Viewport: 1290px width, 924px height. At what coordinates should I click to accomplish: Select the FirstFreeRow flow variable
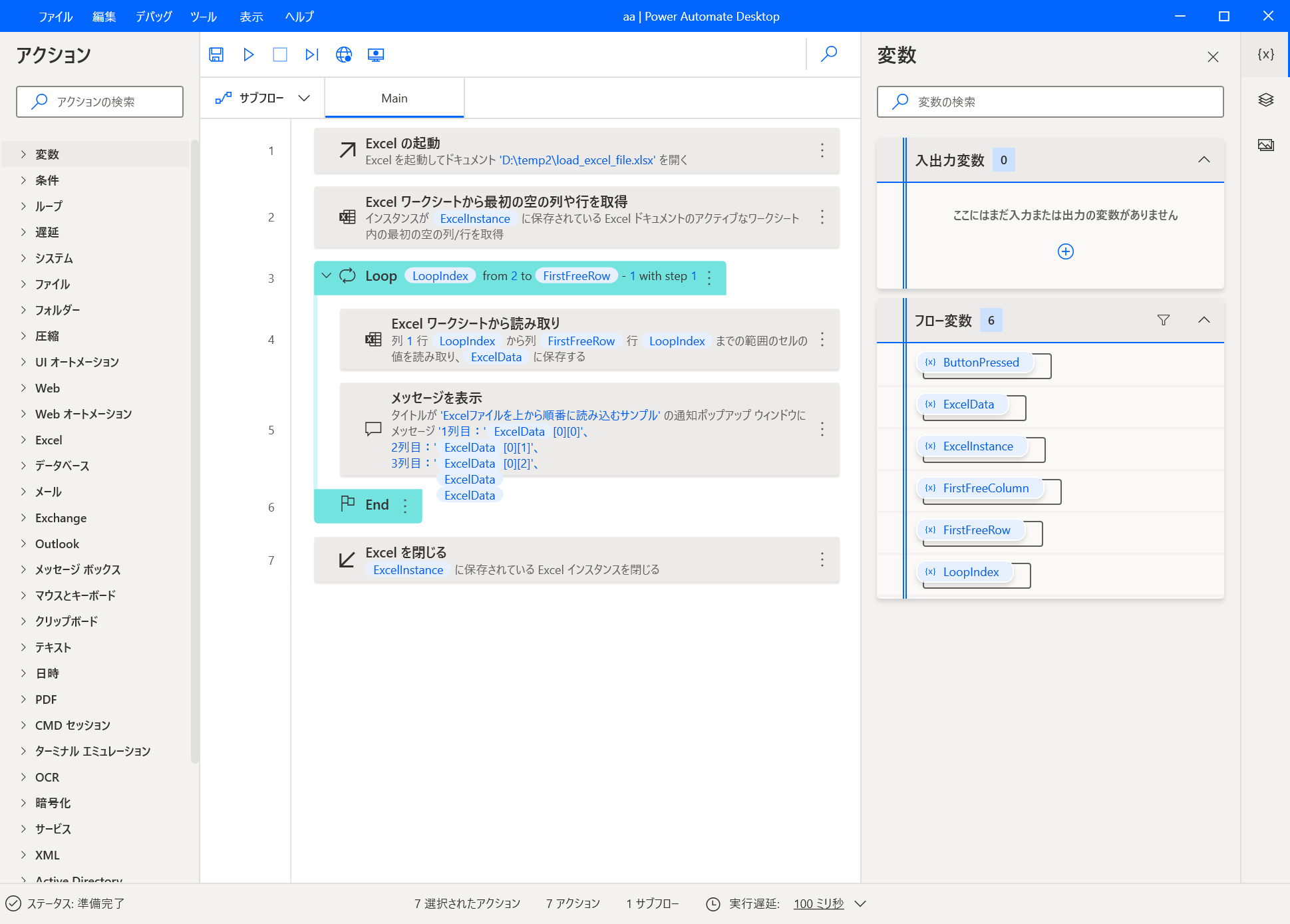click(970, 530)
